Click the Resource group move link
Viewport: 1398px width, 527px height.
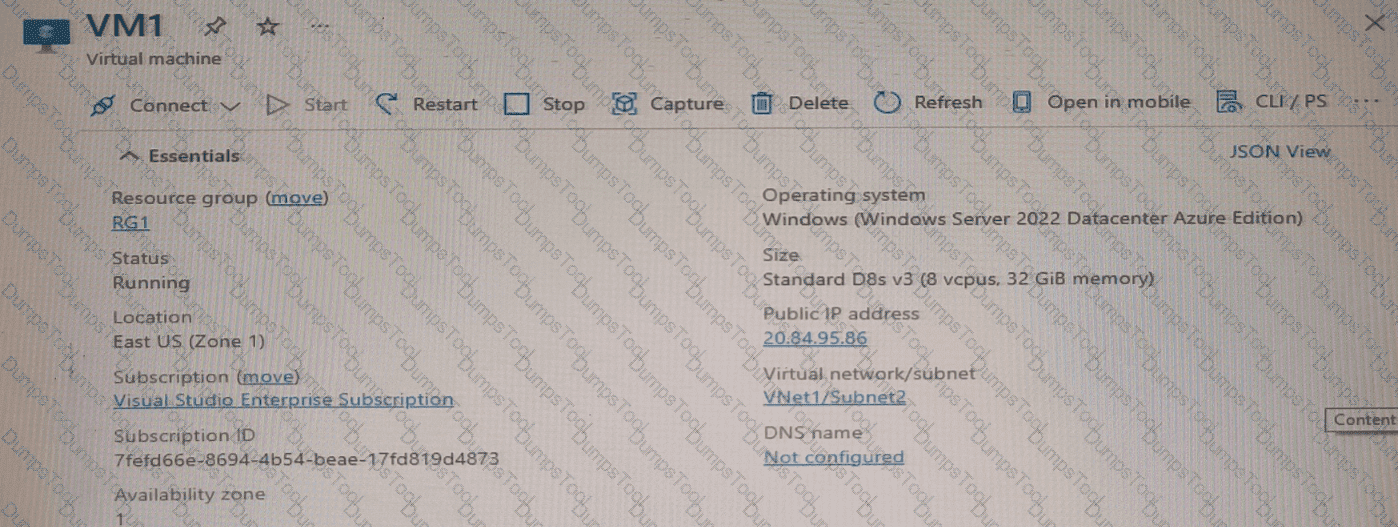[x=297, y=198]
